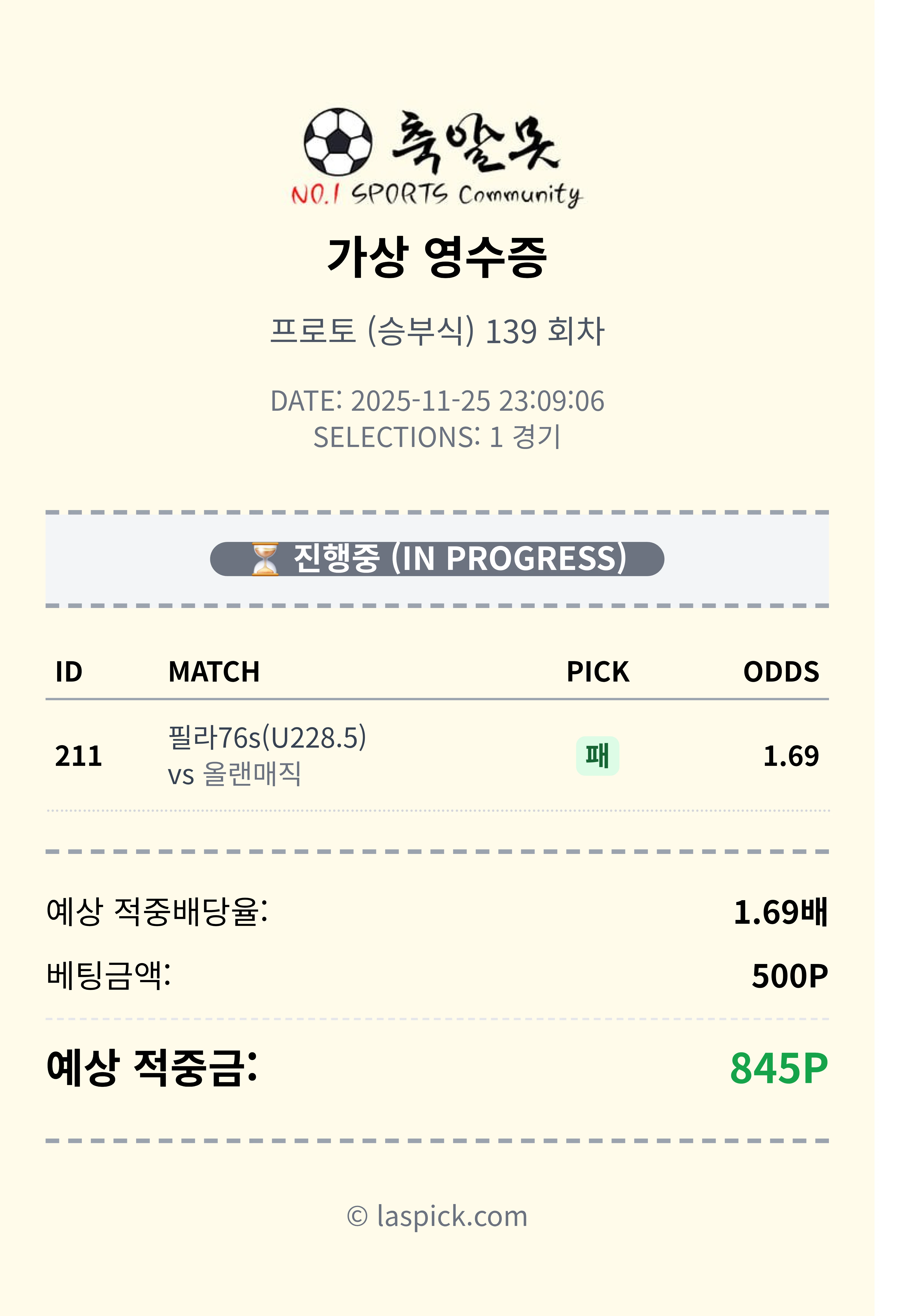Click the soccer ball logo icon
The height and width of the screenshot is (1316, 911).
pyautogui.click(x=338, y=141)
